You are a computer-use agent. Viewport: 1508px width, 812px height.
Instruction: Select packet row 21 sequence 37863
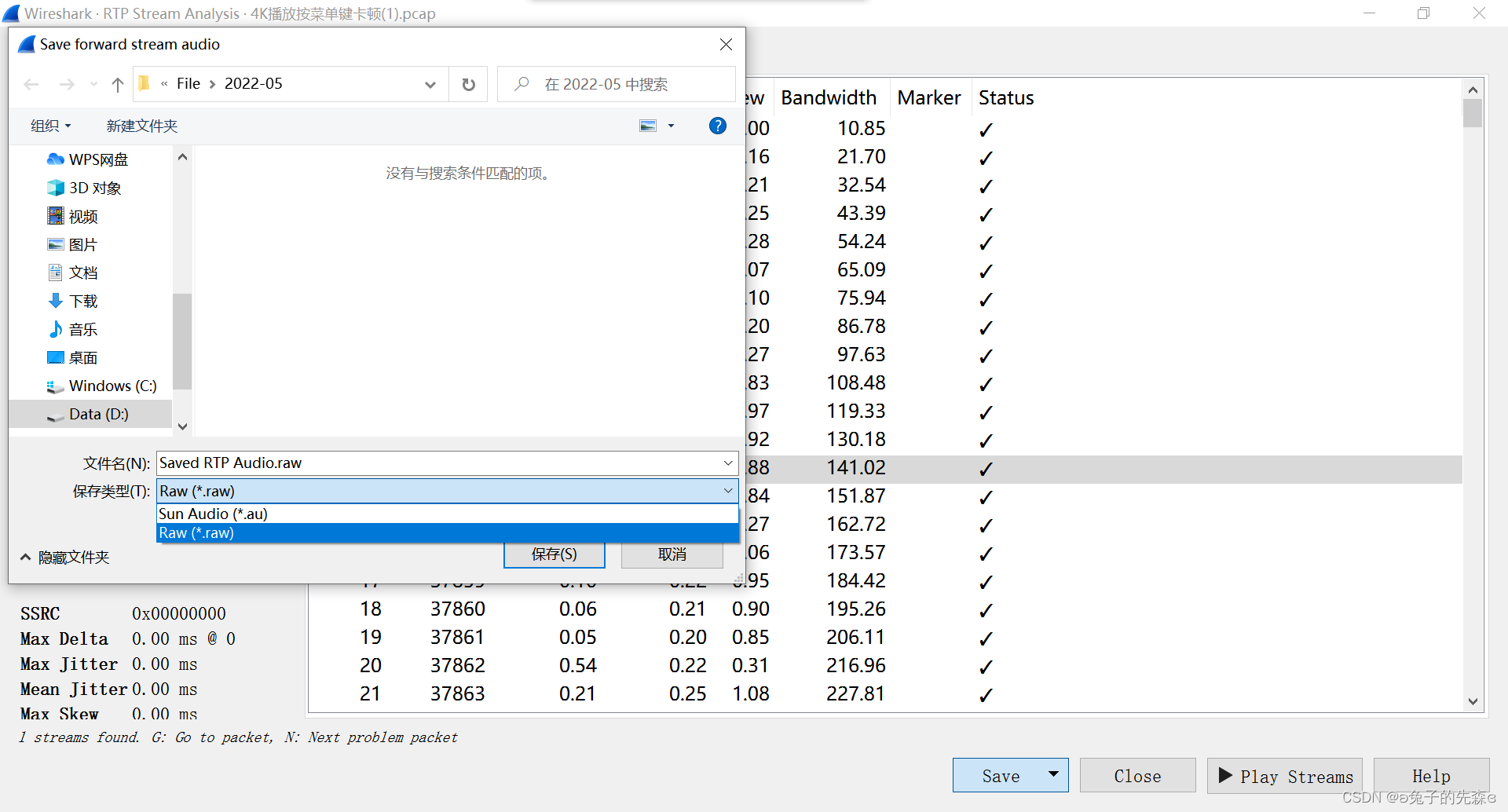tap(885, 694)
